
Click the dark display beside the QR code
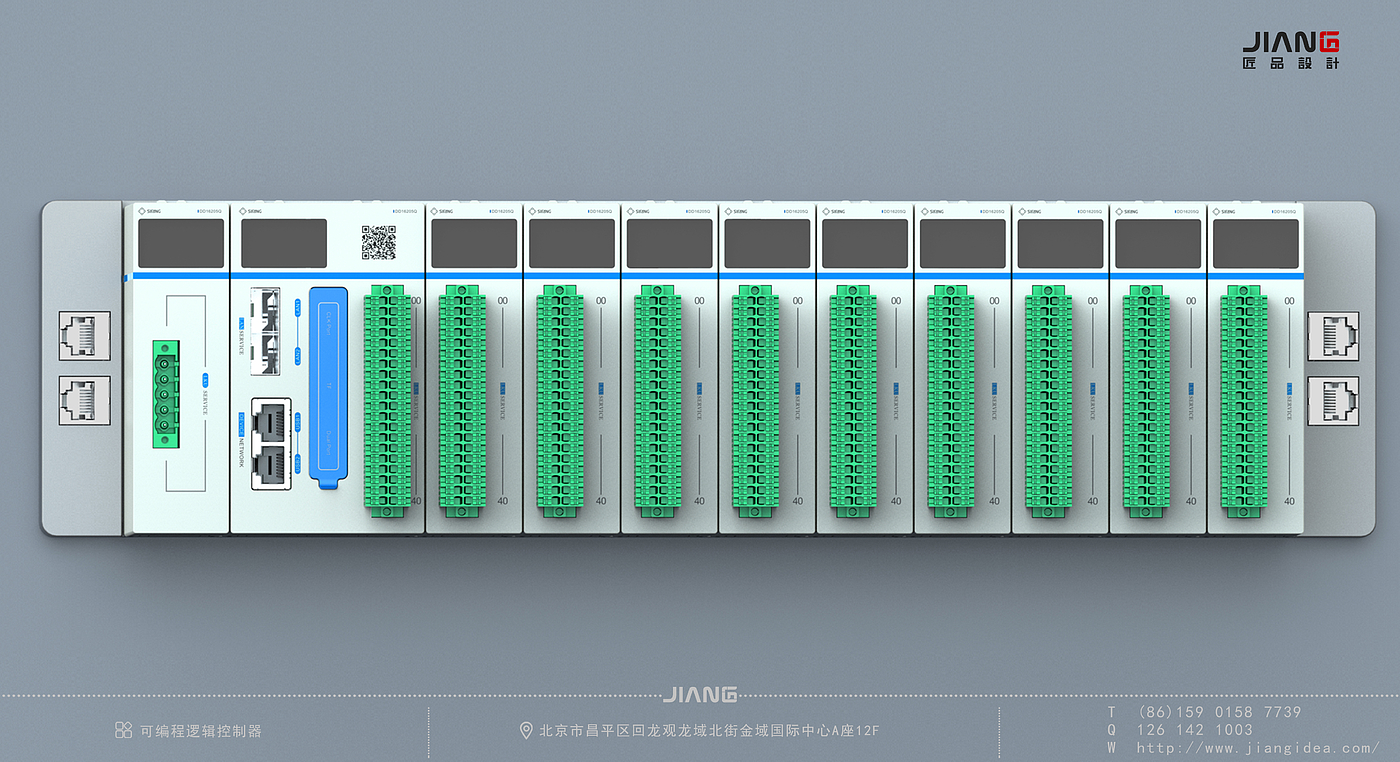point(284,243)
